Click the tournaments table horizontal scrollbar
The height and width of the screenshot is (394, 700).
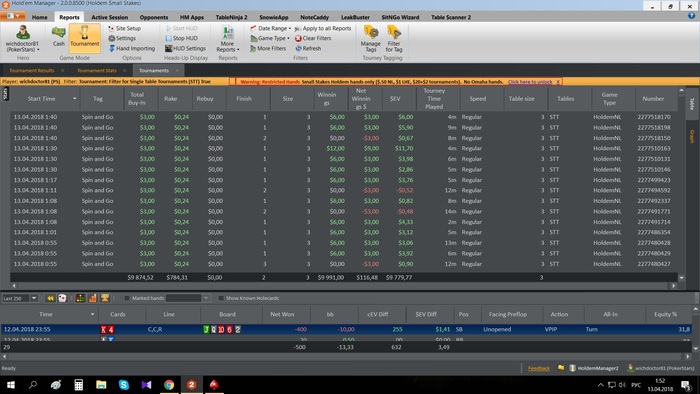(x=343, y=286)
